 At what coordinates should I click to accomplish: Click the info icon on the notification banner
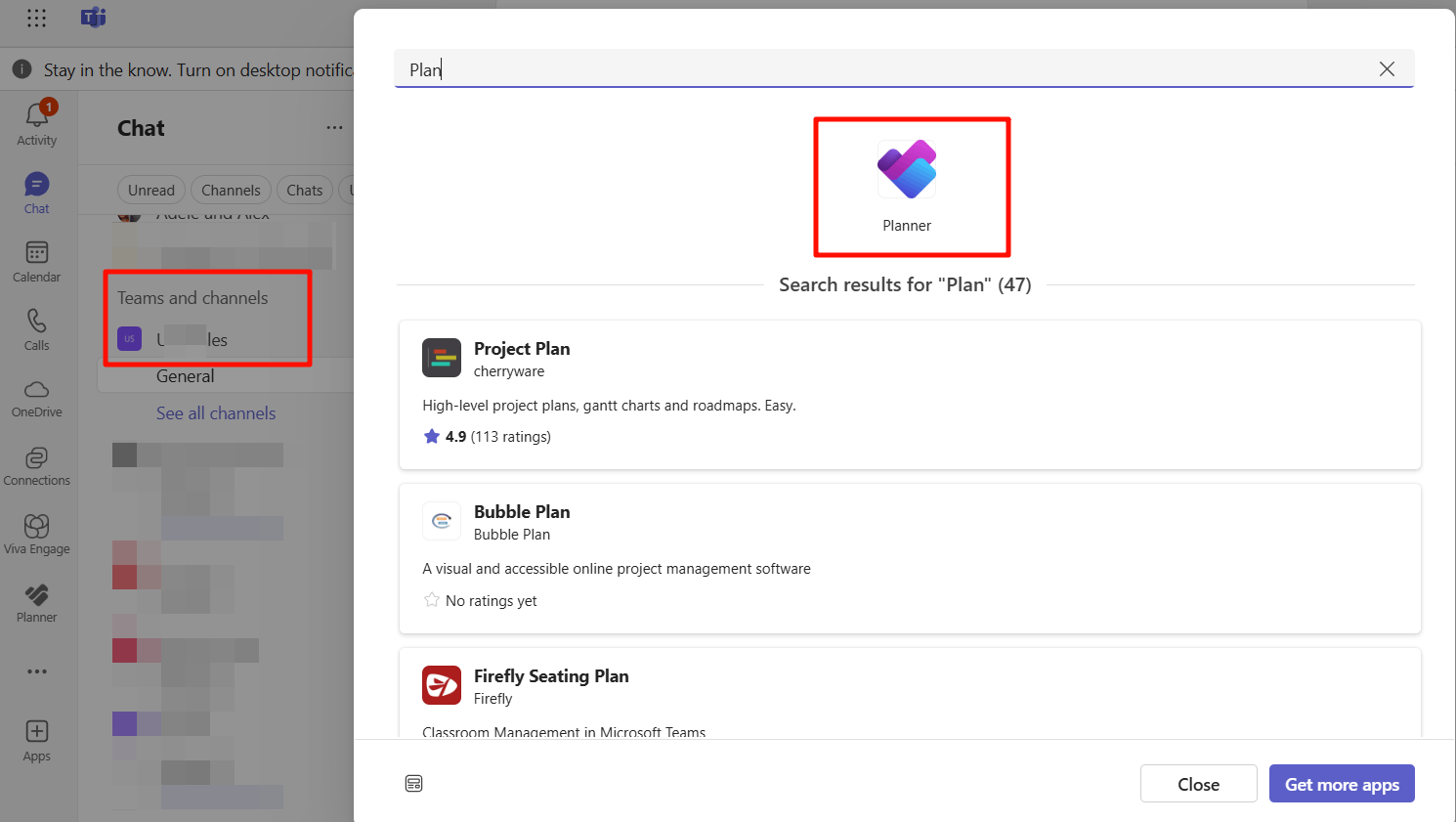click(x=21, y=69)
